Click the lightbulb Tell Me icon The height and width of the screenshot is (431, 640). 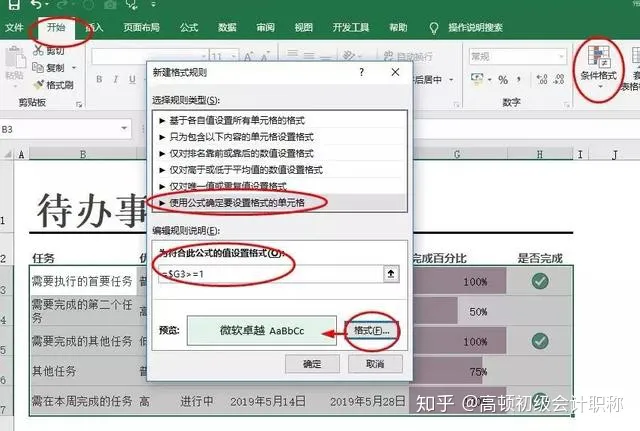433,28
